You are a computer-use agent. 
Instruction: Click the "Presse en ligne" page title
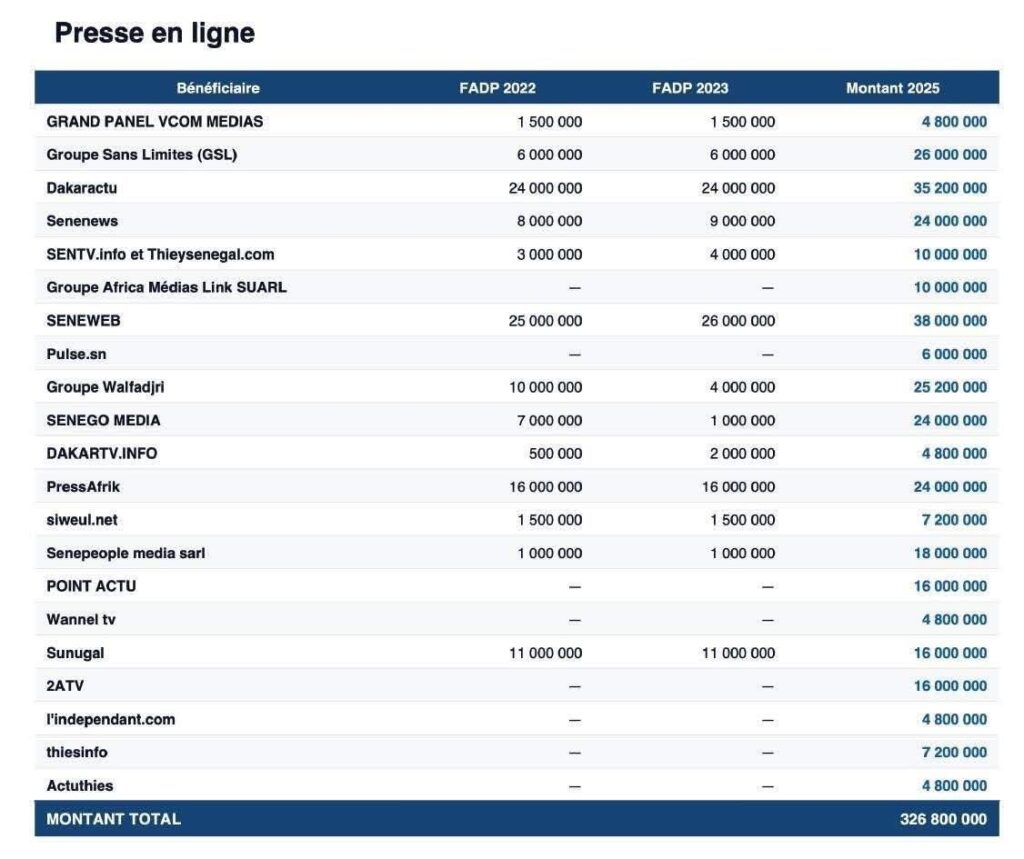pyautogui.click(x=154, y=33)
